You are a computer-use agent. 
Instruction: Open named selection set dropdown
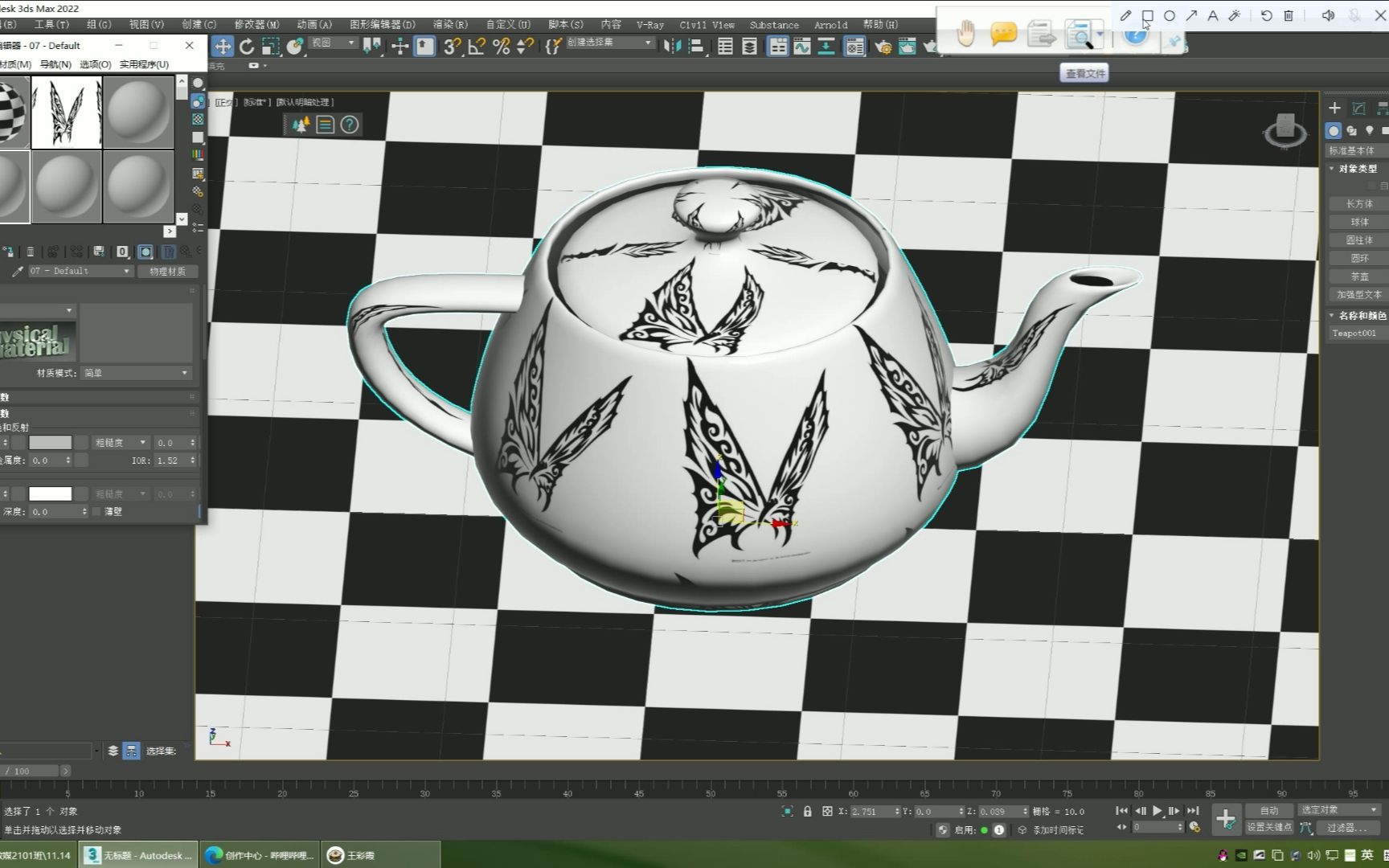pyautogui.click(x=611, y=43)
